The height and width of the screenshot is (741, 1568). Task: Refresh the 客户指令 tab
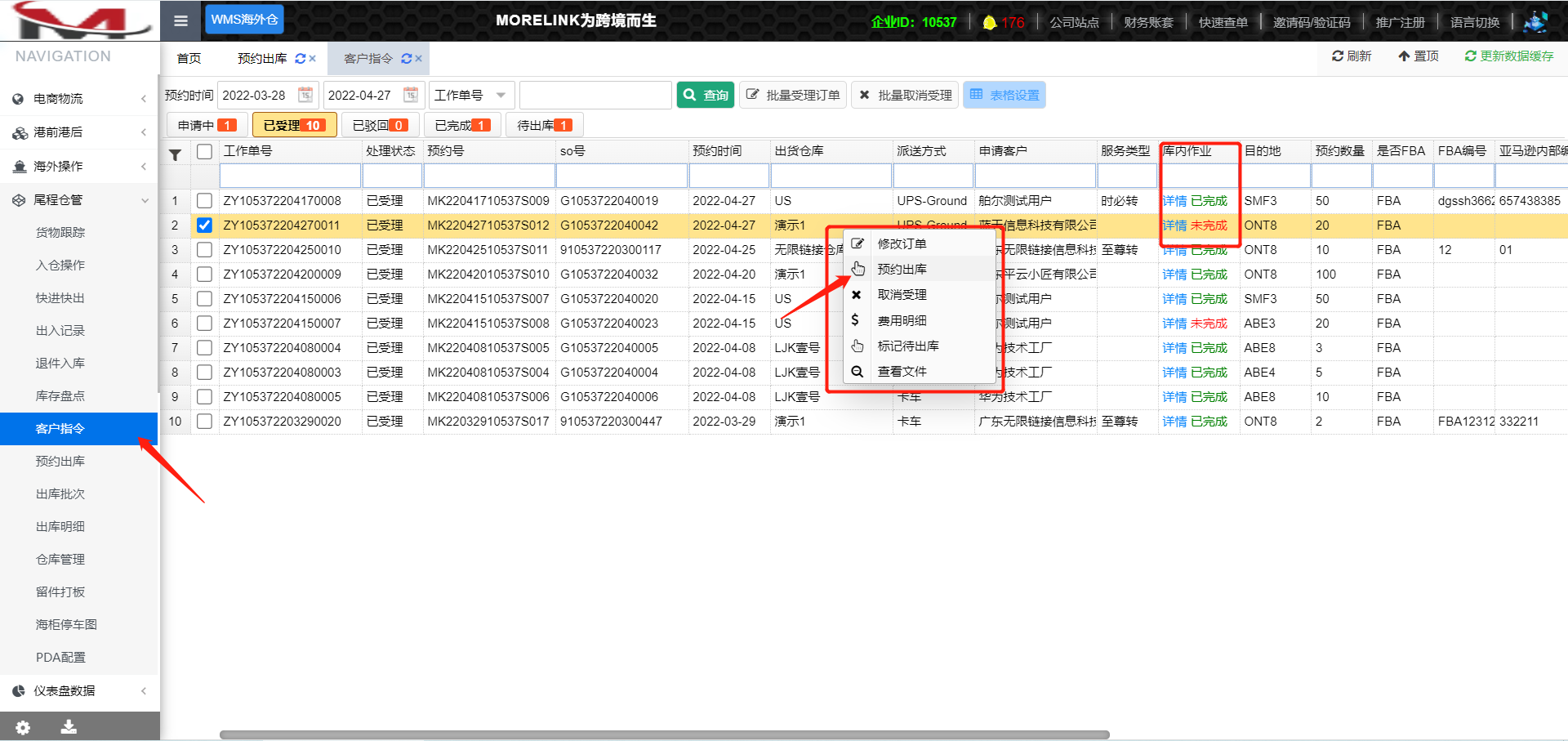coord(406,59)
